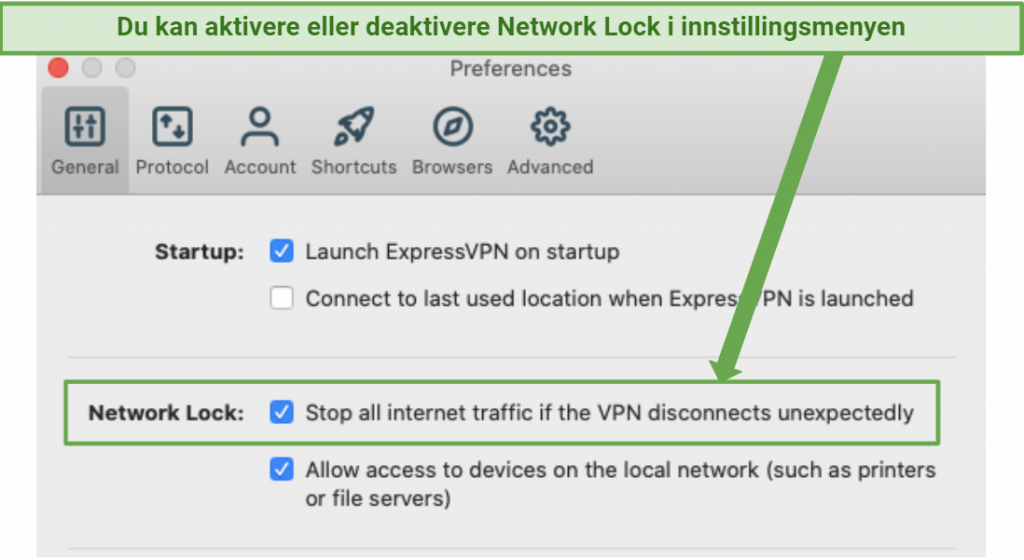Image resolution: width=1024 pixels, height=560 pixels.
Task: Click the Account tab label
Action: click(x=260, y=167)
